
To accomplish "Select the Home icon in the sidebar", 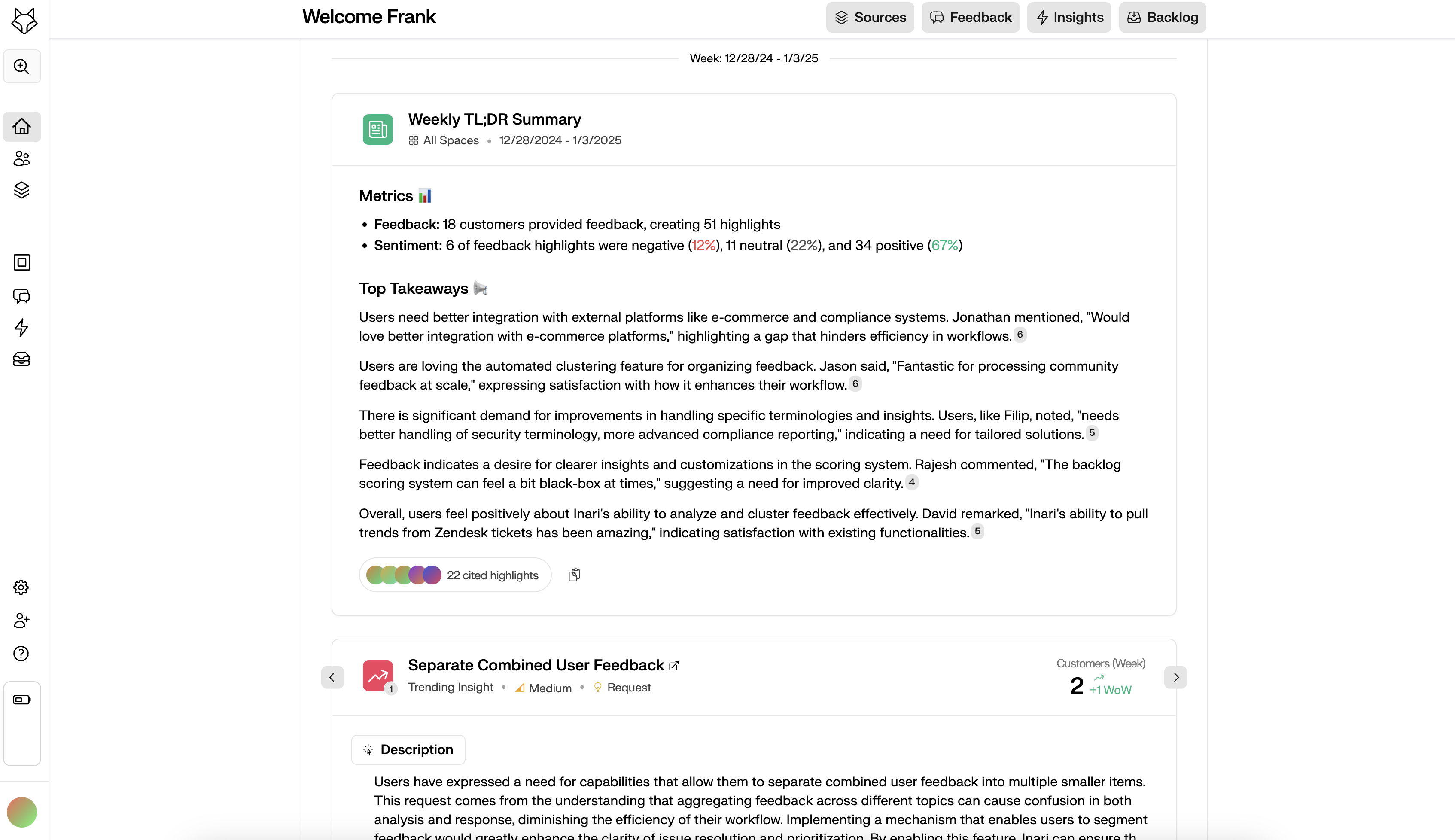I will click(22, 126).
